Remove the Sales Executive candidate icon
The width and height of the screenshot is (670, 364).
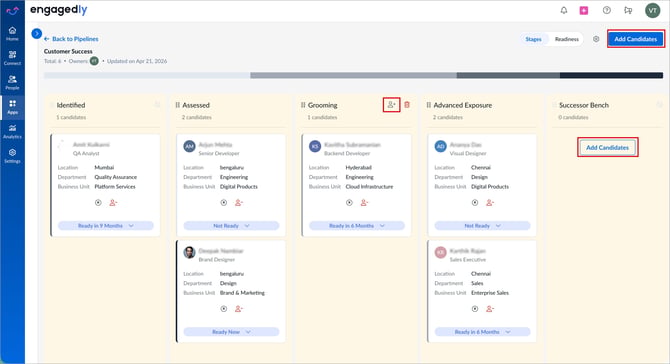coord(490,308)
